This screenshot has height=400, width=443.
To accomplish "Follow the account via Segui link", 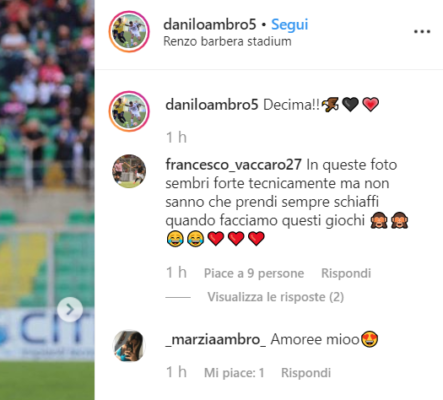I will pos(289,24).
